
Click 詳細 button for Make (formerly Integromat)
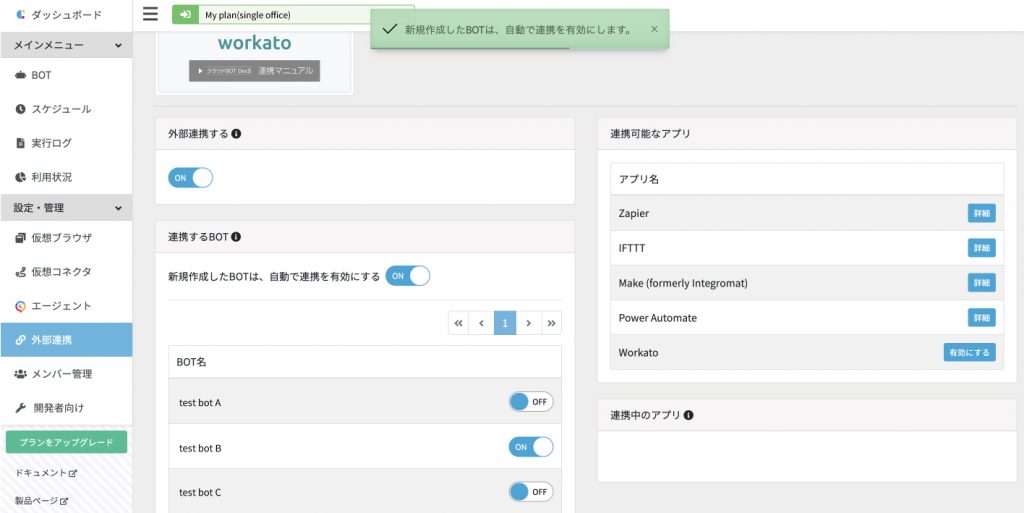pos(982,283)
